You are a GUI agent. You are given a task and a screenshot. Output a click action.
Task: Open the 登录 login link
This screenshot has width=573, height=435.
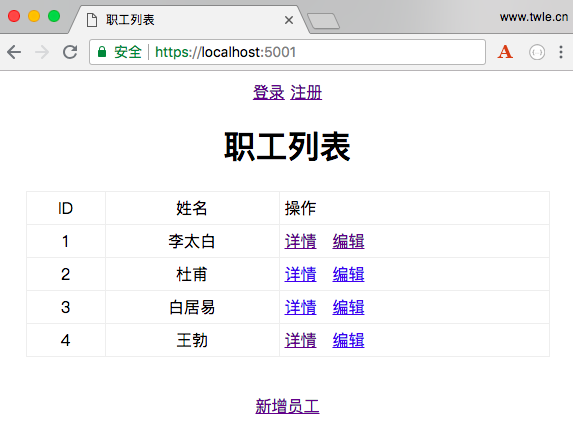point(269,92)
